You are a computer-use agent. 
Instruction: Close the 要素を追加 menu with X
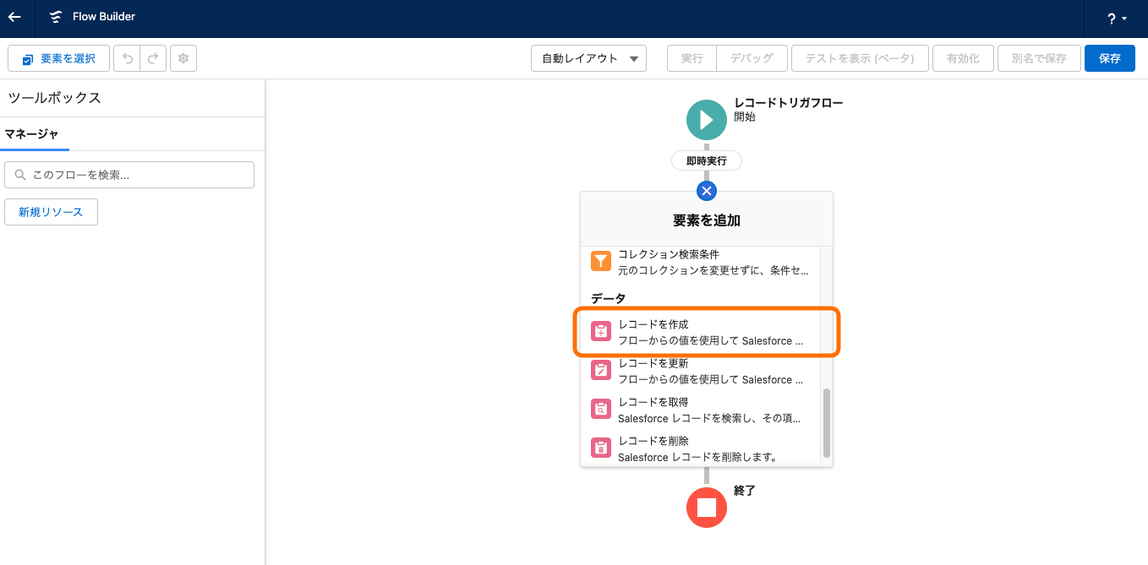tap(707, 191)
